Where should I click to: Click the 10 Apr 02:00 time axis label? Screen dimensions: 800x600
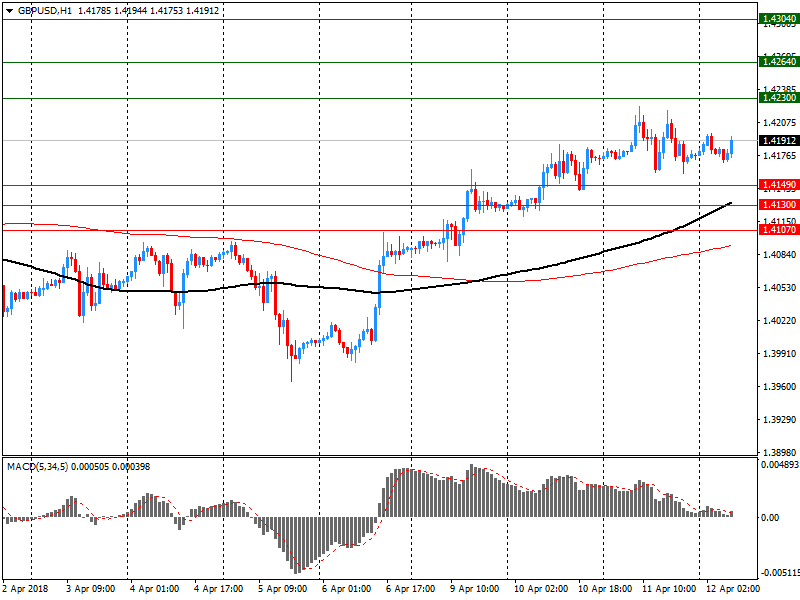(x=541, y=589)
